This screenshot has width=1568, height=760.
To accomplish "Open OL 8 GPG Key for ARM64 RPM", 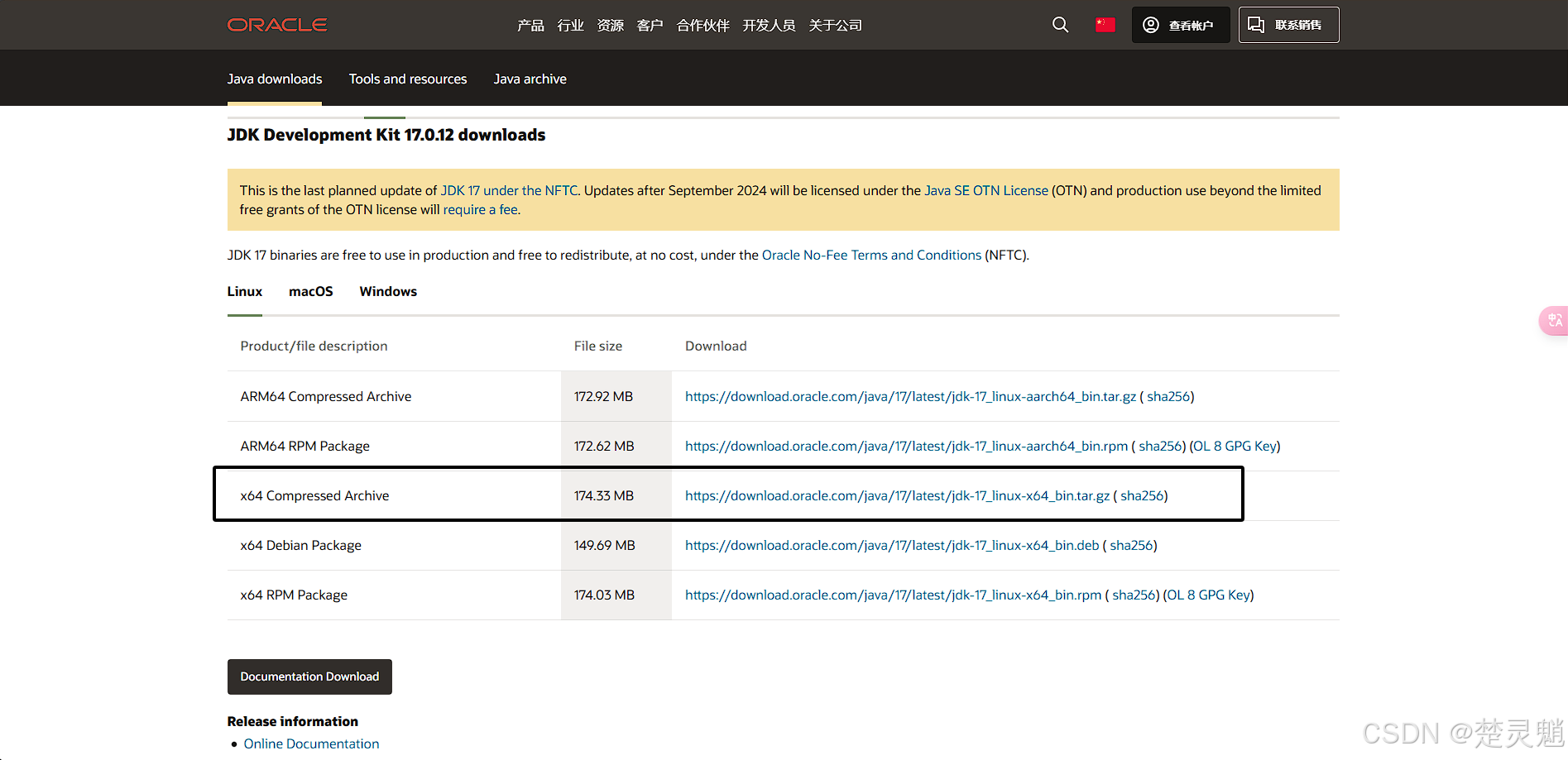I will tap(1235, 446).
